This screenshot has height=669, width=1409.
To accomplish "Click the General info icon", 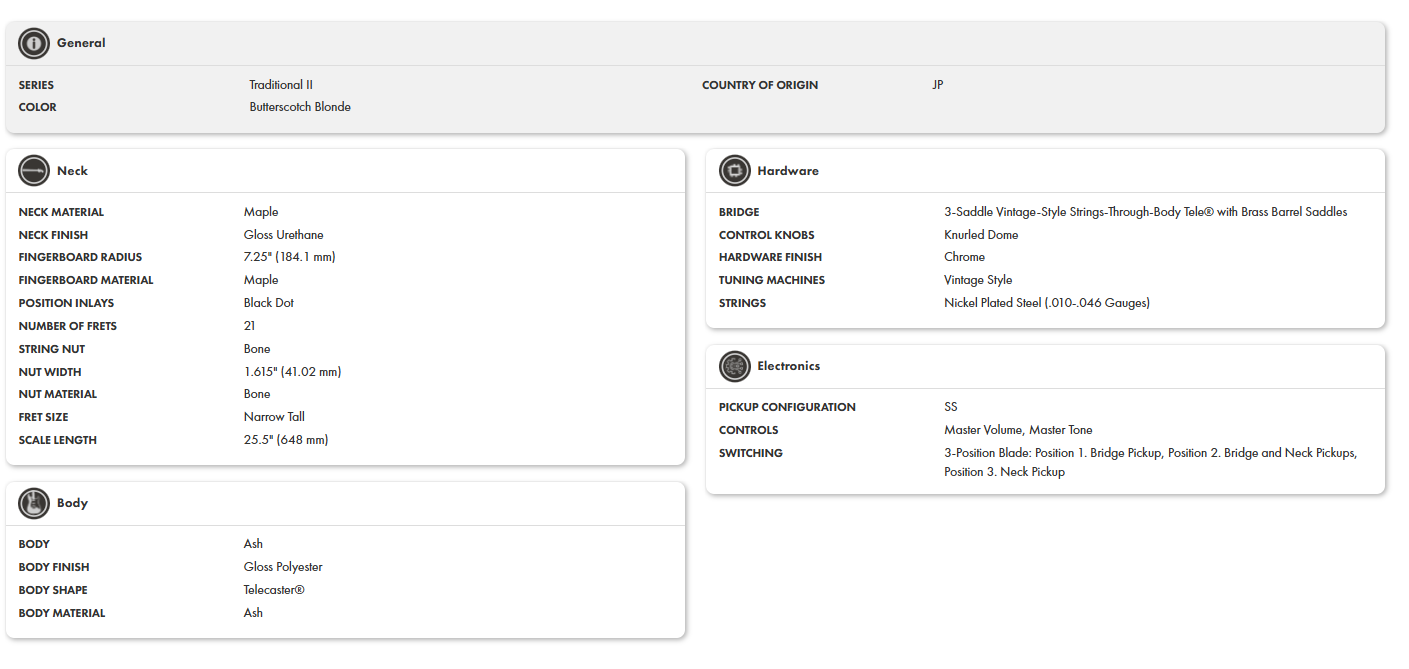I will (34, 43).
